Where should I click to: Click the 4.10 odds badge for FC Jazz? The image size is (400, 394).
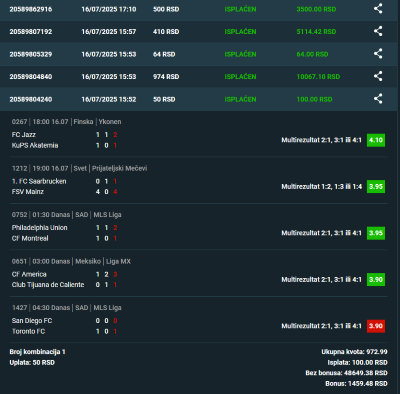point(376,140)
